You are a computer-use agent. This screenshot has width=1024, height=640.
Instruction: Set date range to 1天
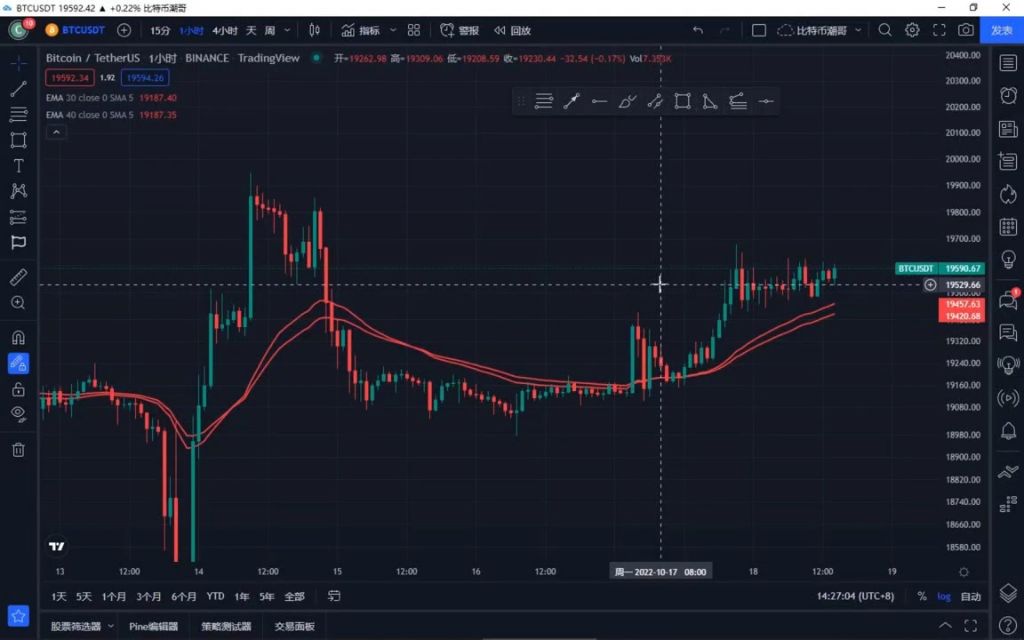(59, 596)
